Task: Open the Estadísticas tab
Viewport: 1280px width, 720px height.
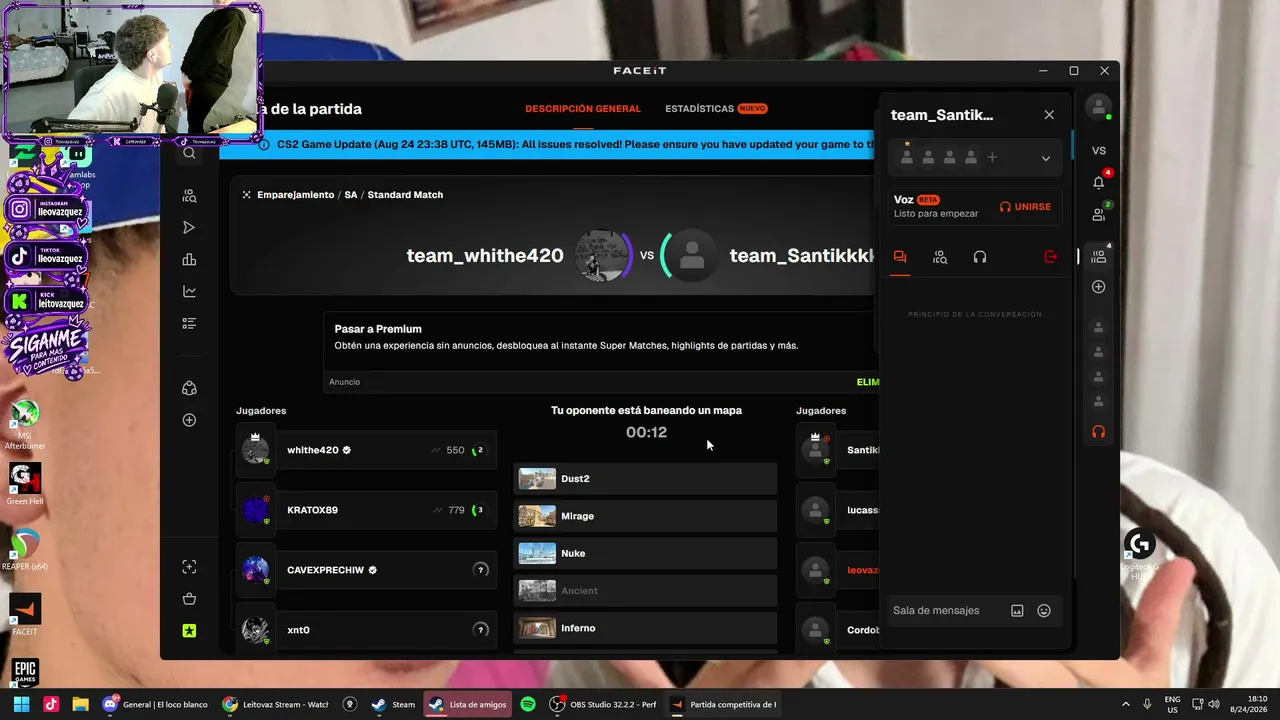Action: pos(716,109)
